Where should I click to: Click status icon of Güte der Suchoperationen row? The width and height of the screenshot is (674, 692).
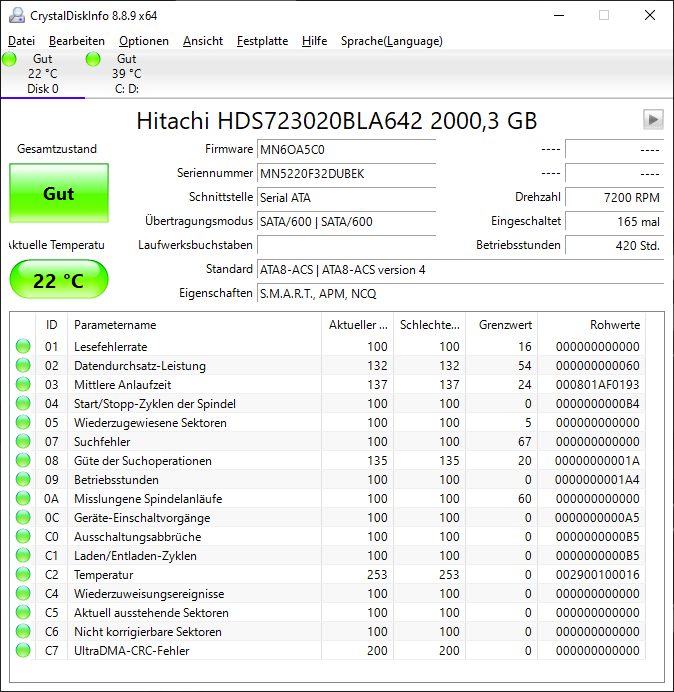[23, 460]
